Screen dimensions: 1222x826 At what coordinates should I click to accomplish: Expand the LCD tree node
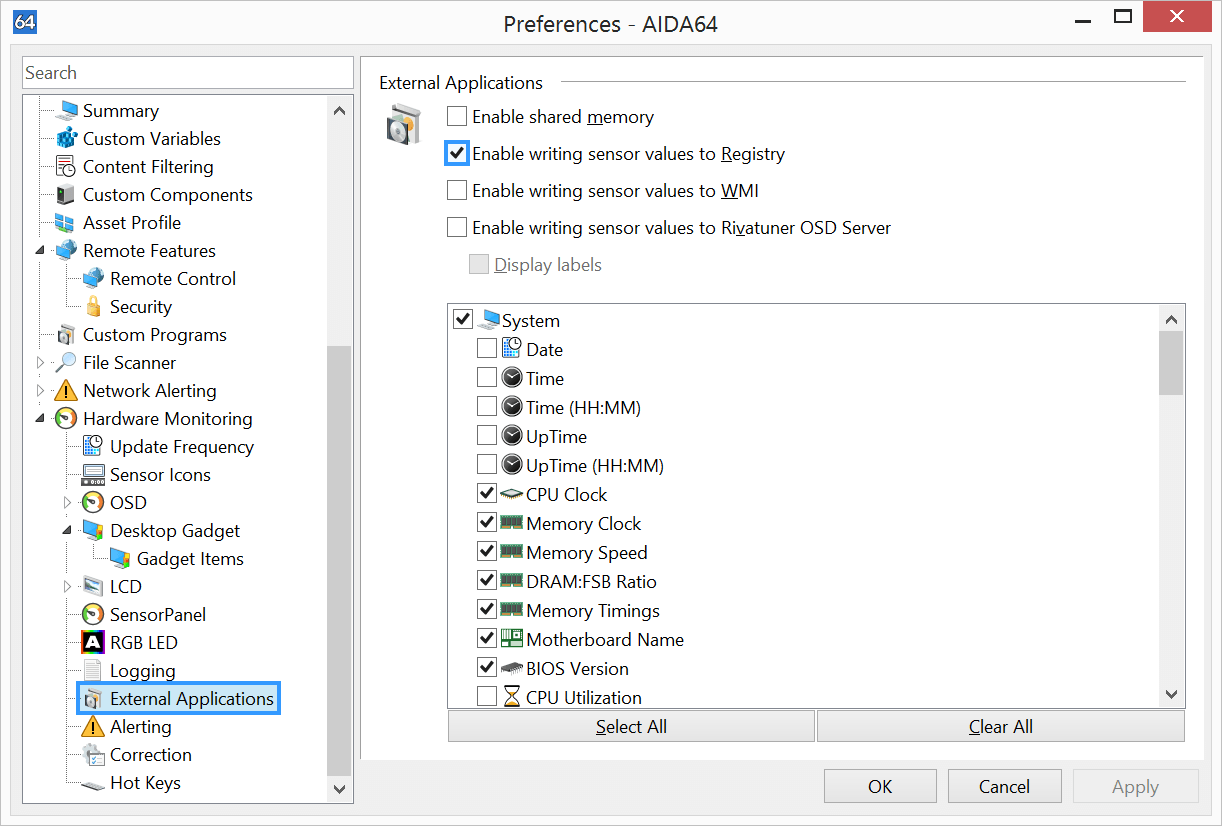(68, 587)
